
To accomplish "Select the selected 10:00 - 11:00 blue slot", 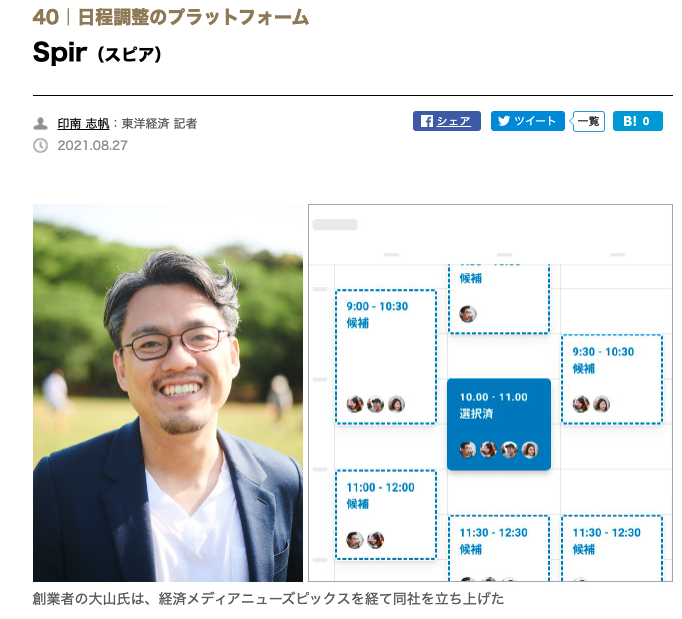I will click(x=499, y=424).
